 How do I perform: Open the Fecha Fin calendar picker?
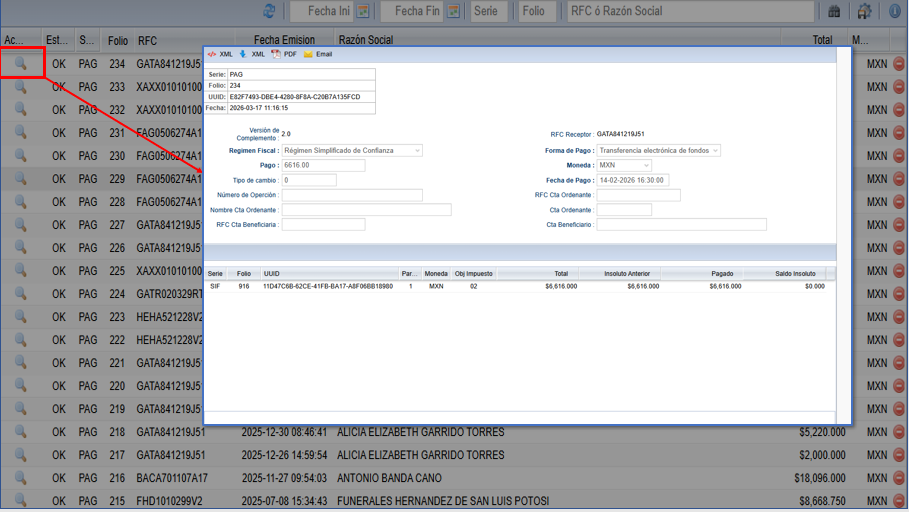pos(454,11)
